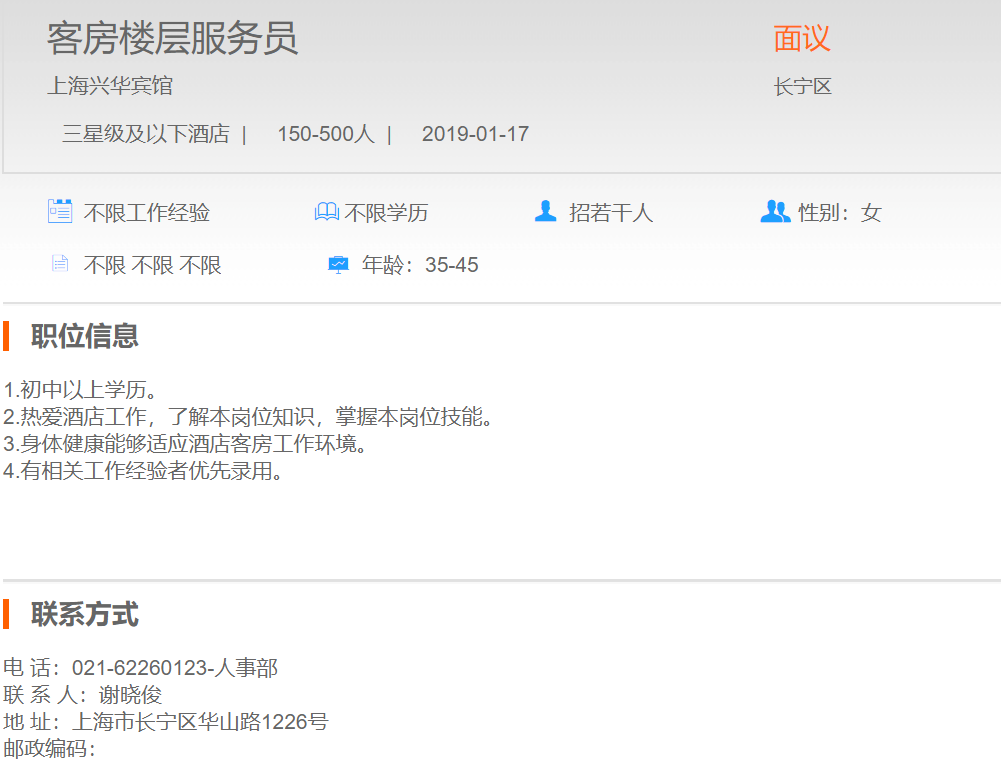Click the single person icon beside 招若干人
This screenshot has width=1001, height=777.
point(545,211)
